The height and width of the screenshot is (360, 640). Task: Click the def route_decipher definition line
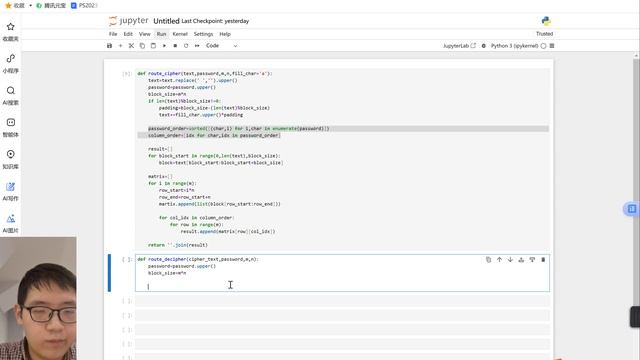point(198,259)
